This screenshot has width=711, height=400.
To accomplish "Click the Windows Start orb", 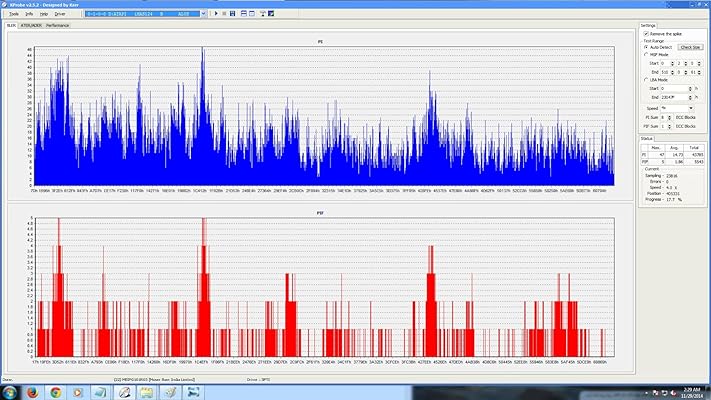I will tap(10, 393).
